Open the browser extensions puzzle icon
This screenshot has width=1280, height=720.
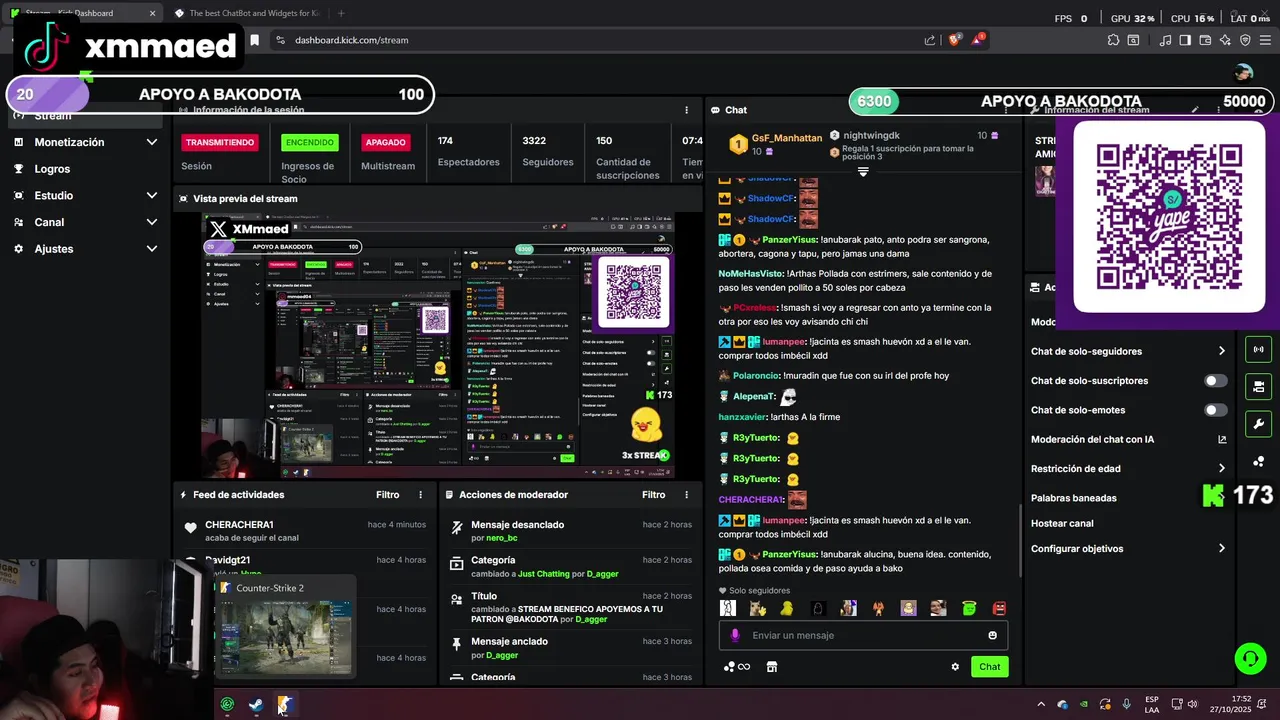click(x=1113, y=40)
